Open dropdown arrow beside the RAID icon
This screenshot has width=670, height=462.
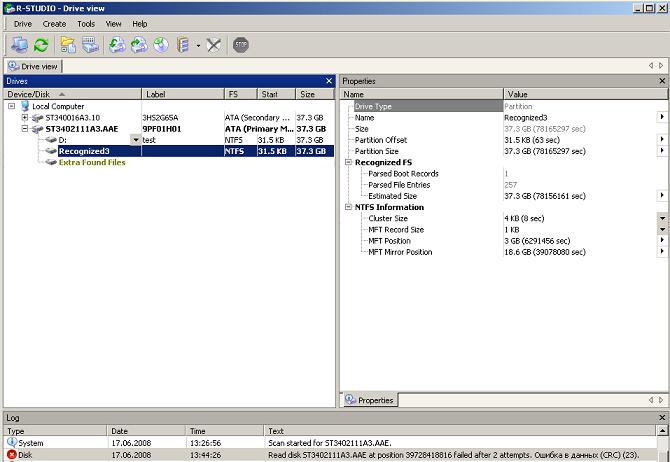pyautogui.click(x=198, y=45)
